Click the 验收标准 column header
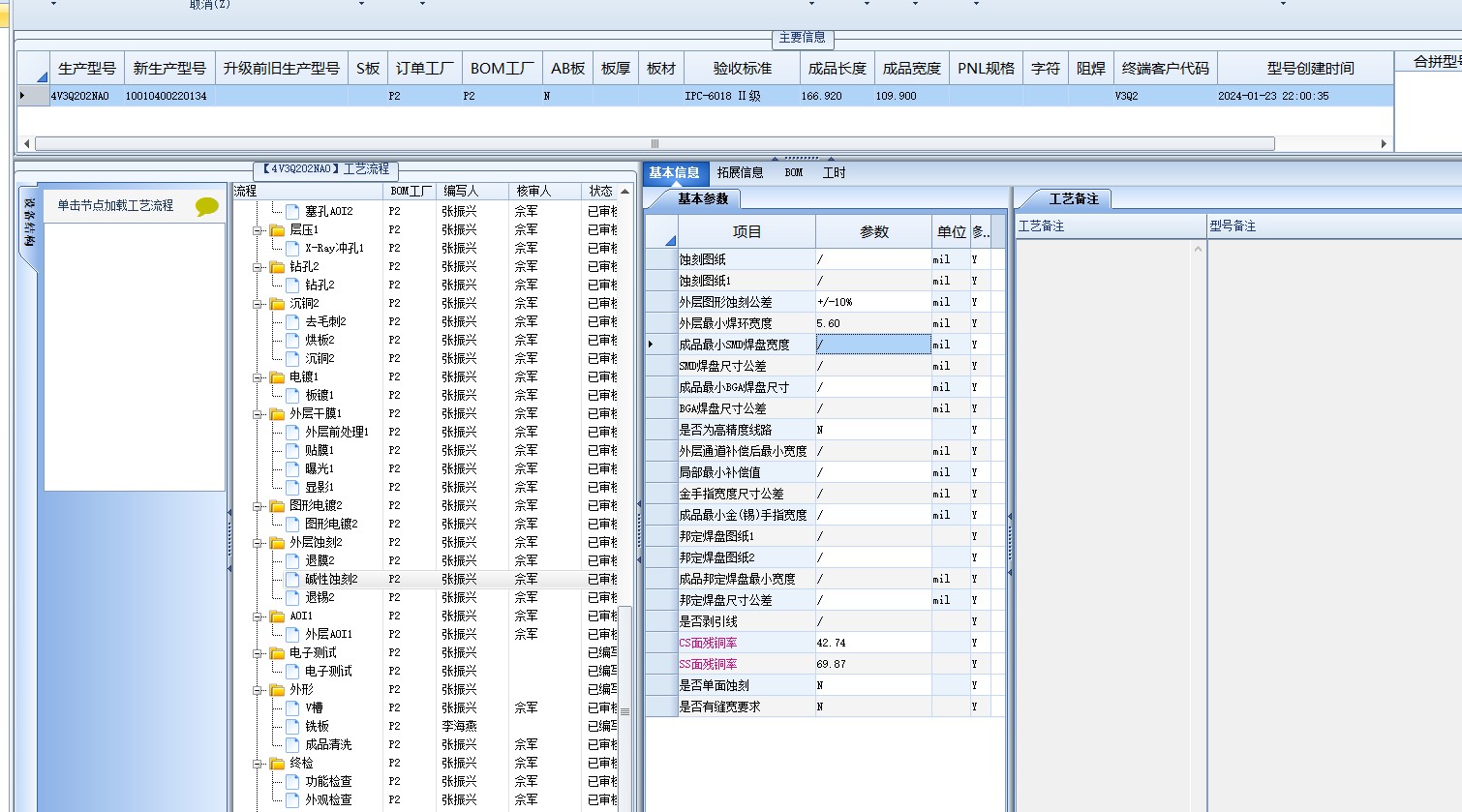Viewport: 1462px width, 812px height. pyautogui.click(x=743, y=69)
